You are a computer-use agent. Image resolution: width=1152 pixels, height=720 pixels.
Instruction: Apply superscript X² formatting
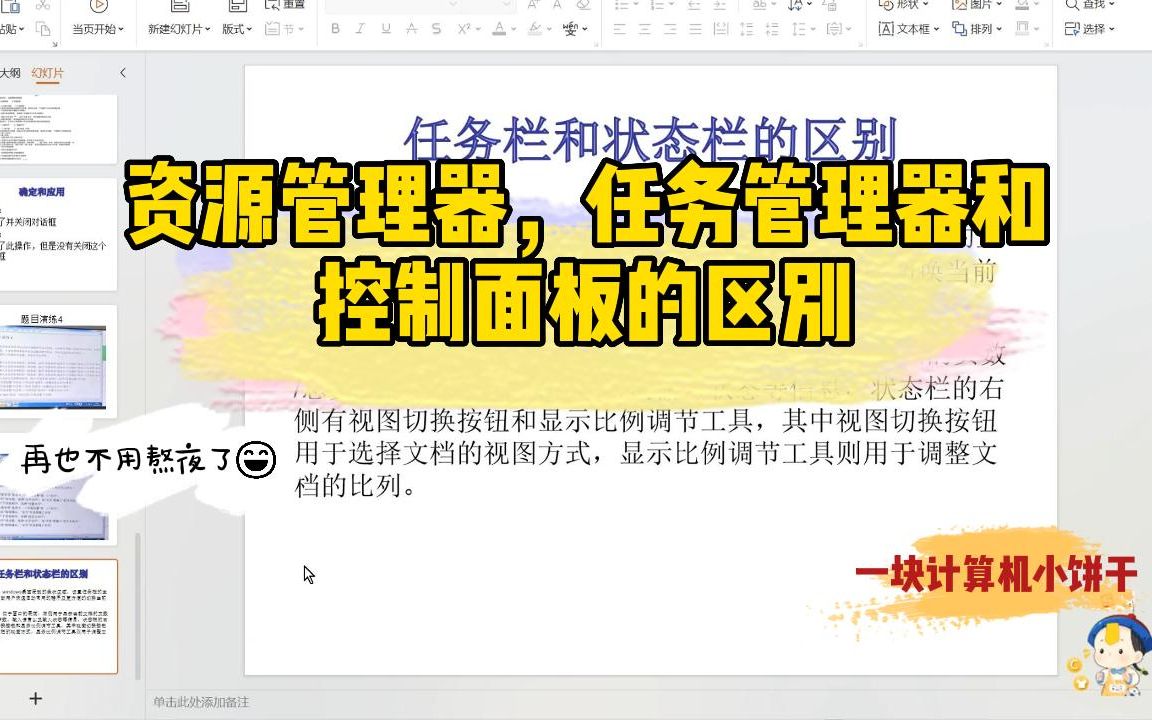[x=464, y=29]
